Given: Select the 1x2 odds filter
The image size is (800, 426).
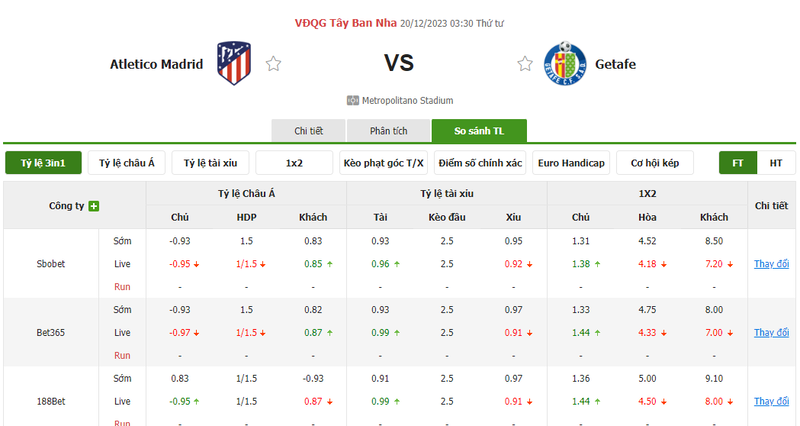Looking at the screenshot, I should pyautogui.click(x=294, y=163).
